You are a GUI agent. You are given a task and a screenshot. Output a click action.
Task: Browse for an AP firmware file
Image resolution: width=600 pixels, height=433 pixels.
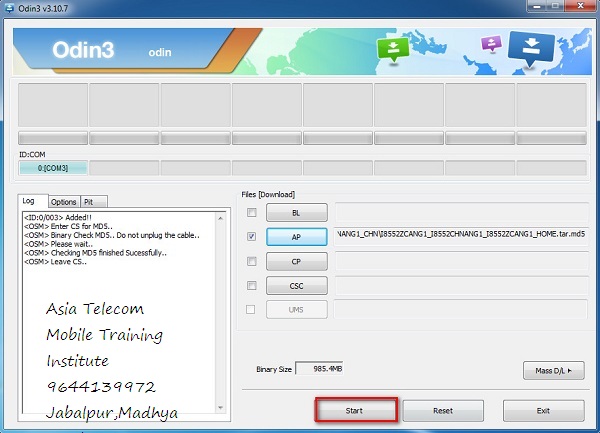pos(297,237)
